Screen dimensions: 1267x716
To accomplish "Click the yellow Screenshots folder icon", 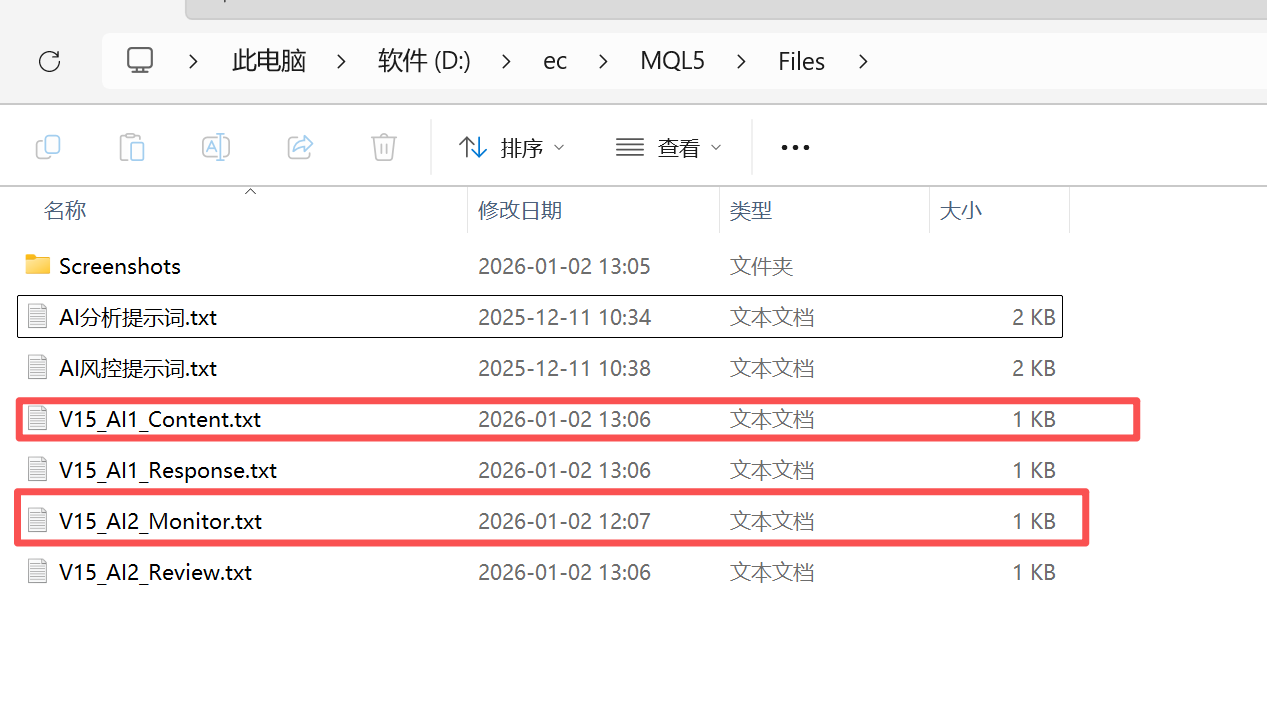I will [37, 265].
